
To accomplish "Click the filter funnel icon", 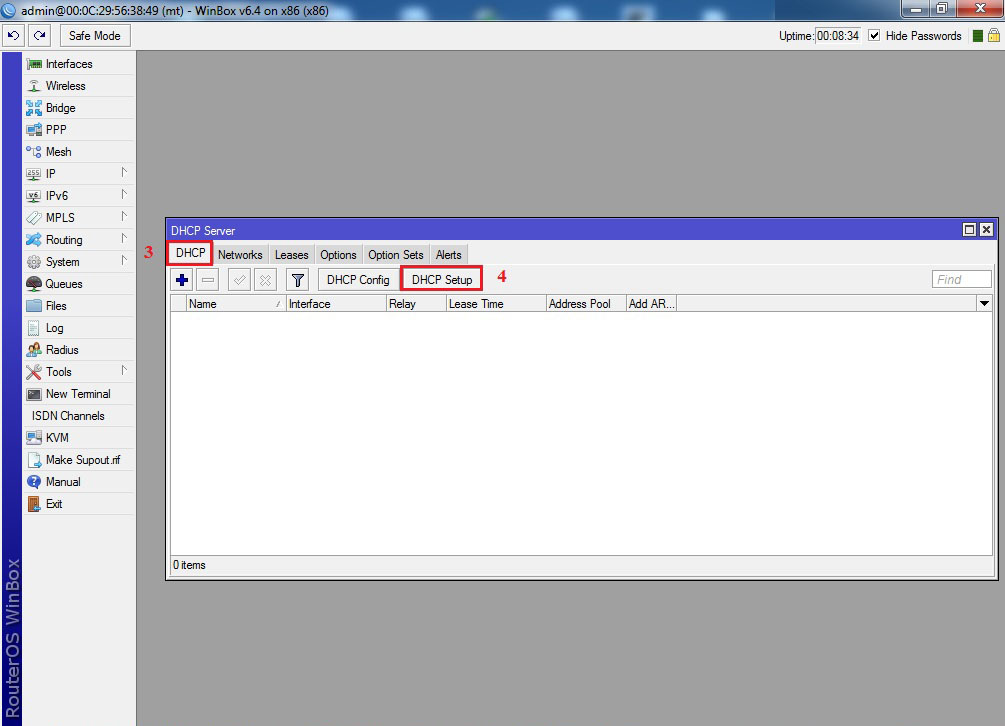I will [x=297, y=280].
